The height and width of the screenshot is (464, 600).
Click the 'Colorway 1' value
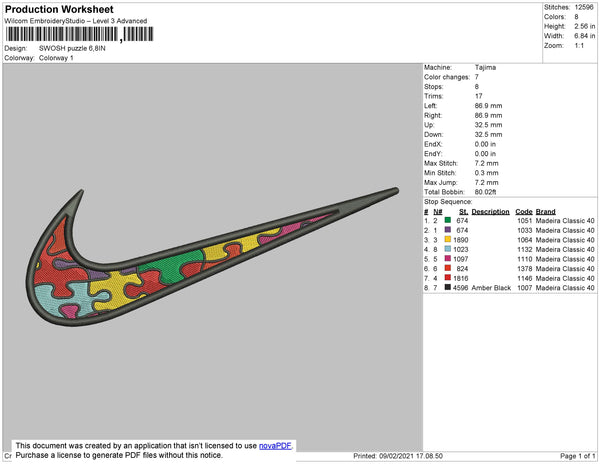point(56,58)
